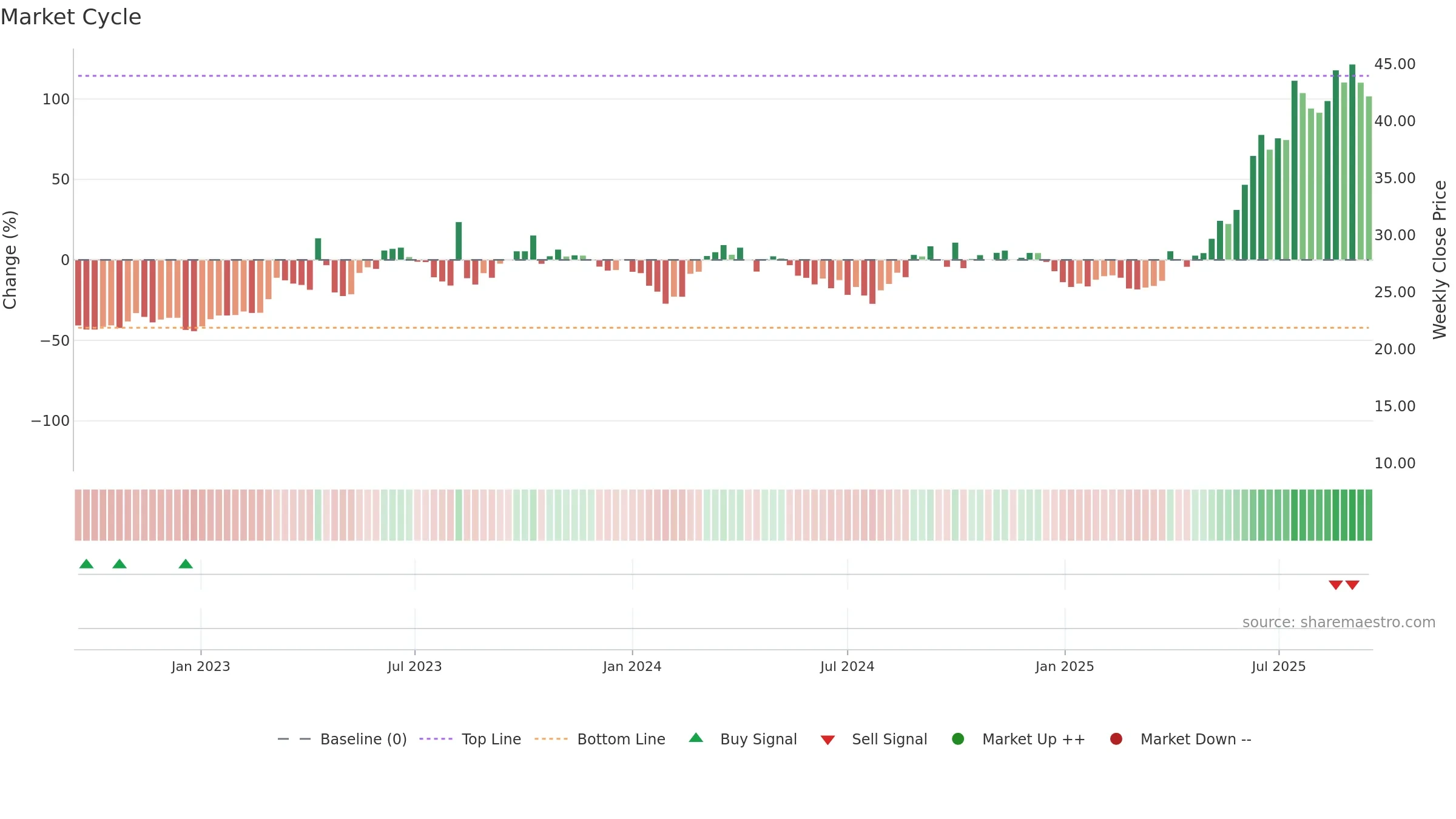Select the last red sell signal marker

point(1352,585)
